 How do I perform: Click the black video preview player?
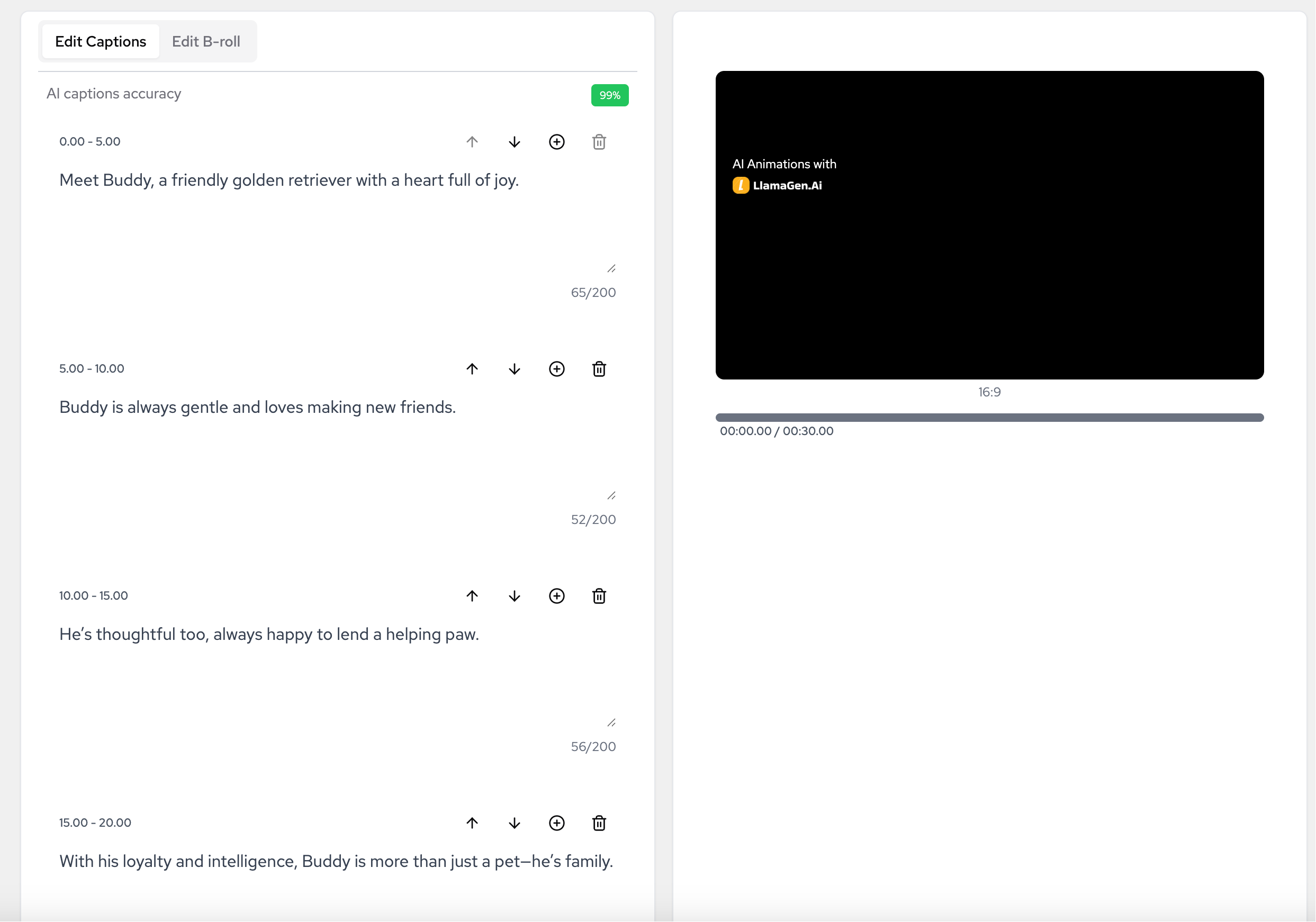coord(989,224)
